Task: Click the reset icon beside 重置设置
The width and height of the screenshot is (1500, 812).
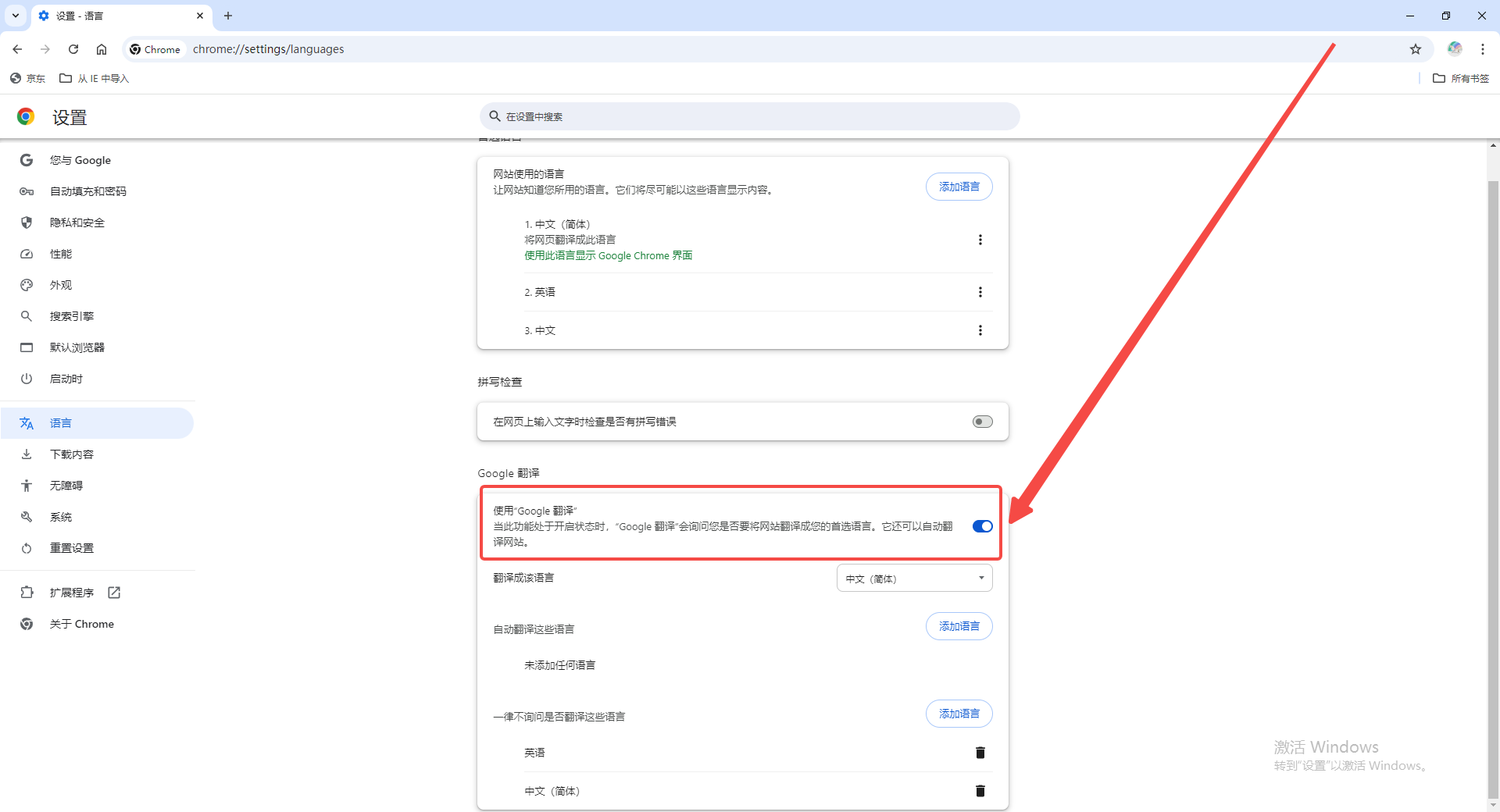Action: (27, 548)
